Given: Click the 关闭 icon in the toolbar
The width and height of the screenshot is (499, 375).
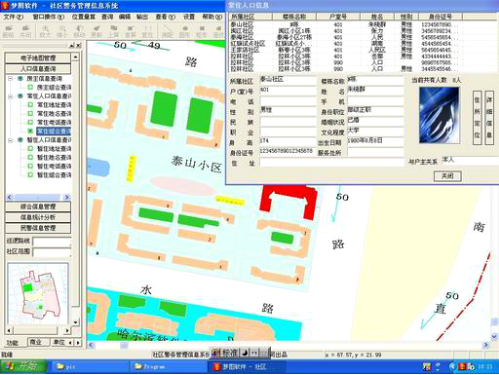Looking at the screenshot, I should (25, 31).
